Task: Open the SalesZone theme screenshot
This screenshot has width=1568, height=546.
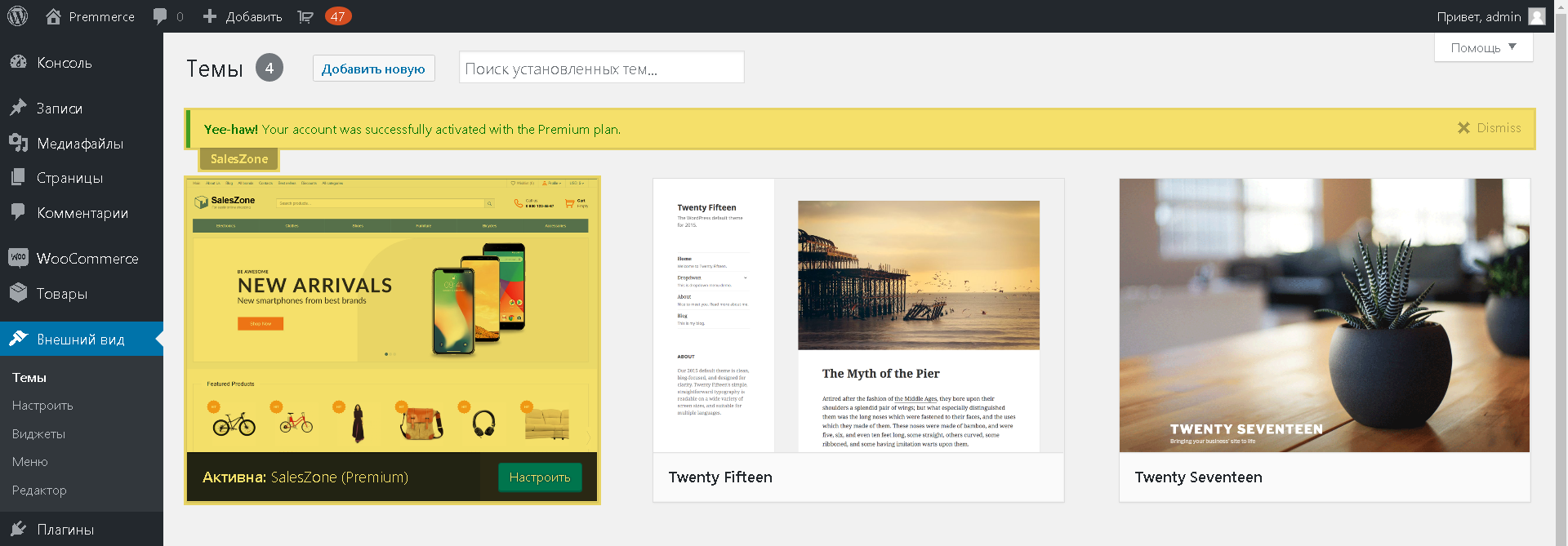Action: 392,315
